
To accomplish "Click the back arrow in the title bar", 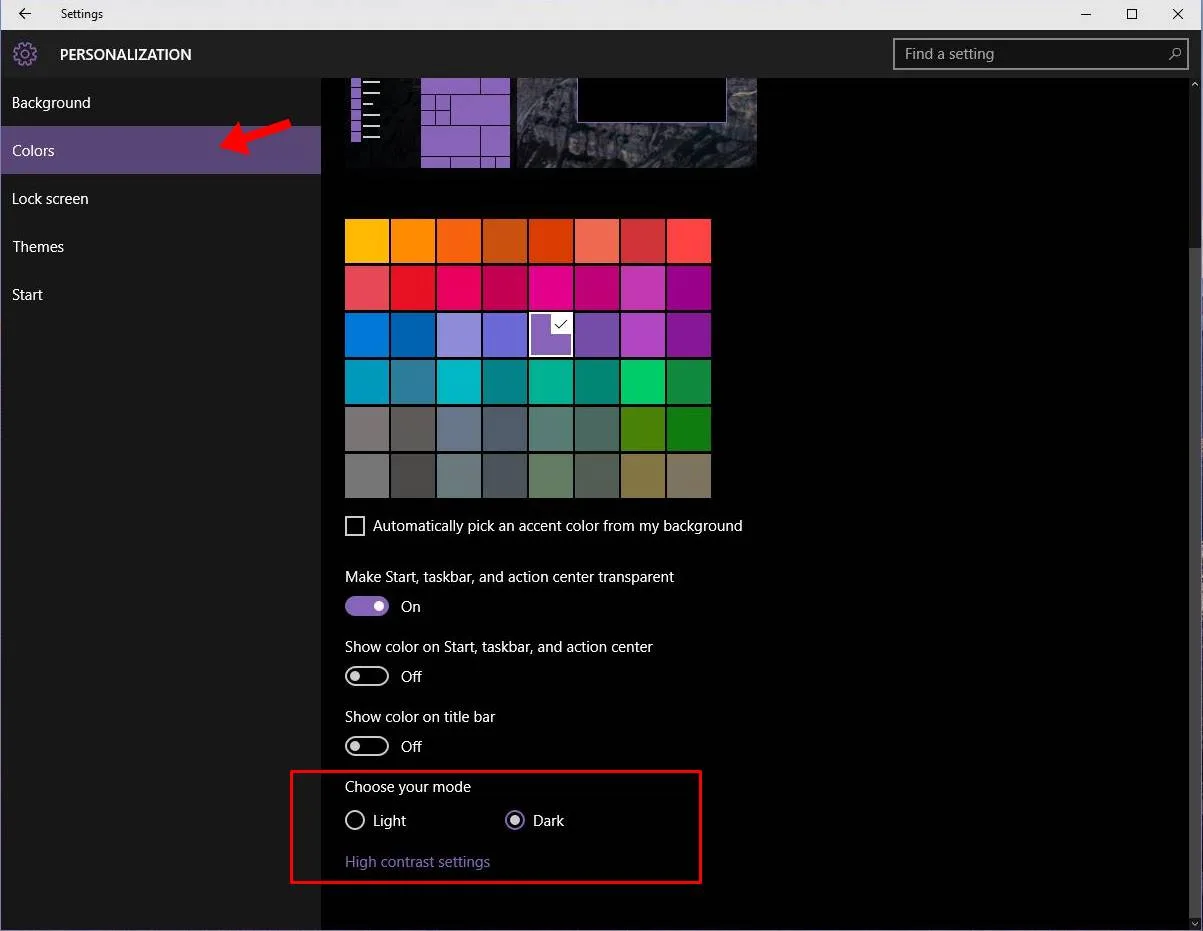I will 24,14.
